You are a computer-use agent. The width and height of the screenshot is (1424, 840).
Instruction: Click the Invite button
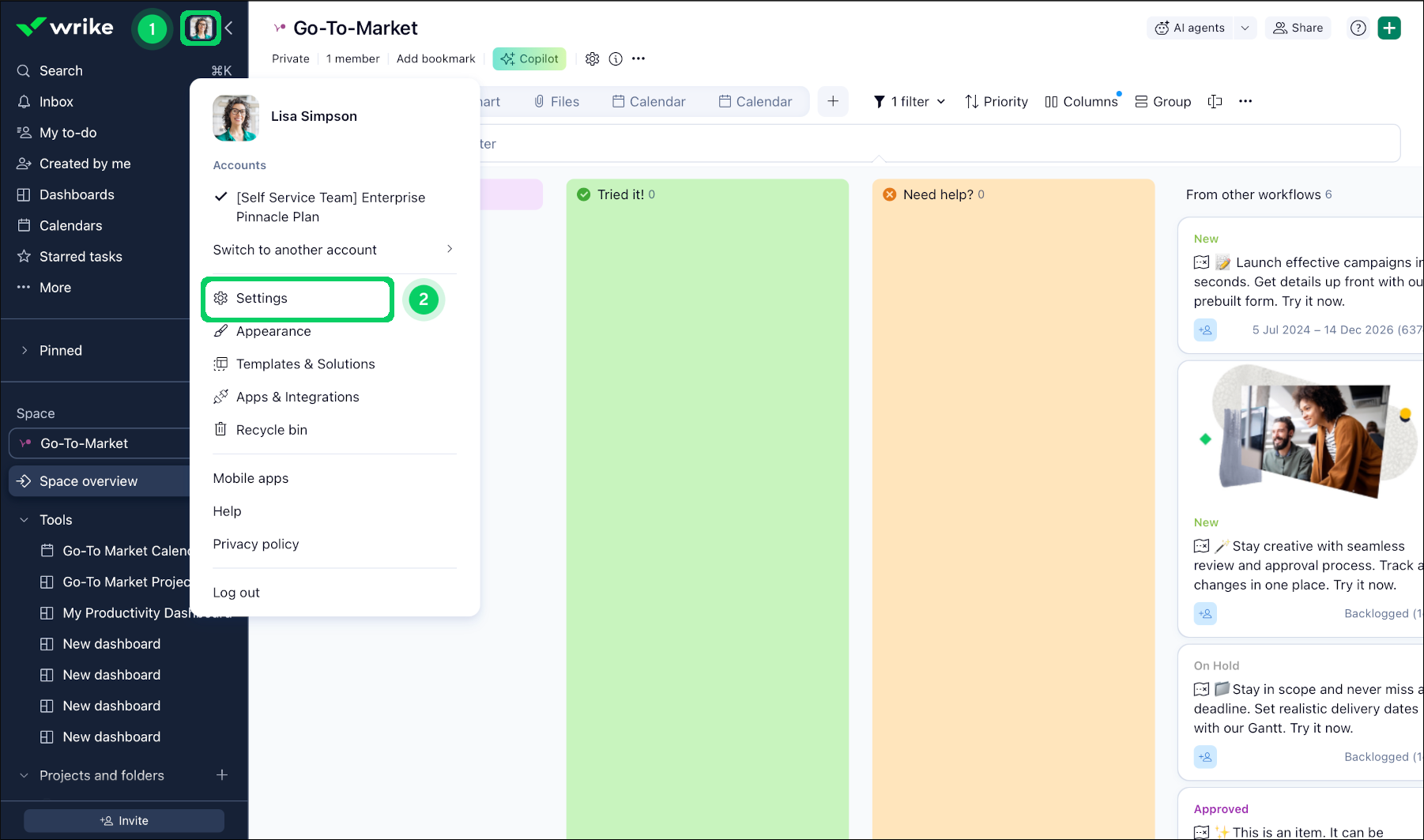click(x=124, y=820)
